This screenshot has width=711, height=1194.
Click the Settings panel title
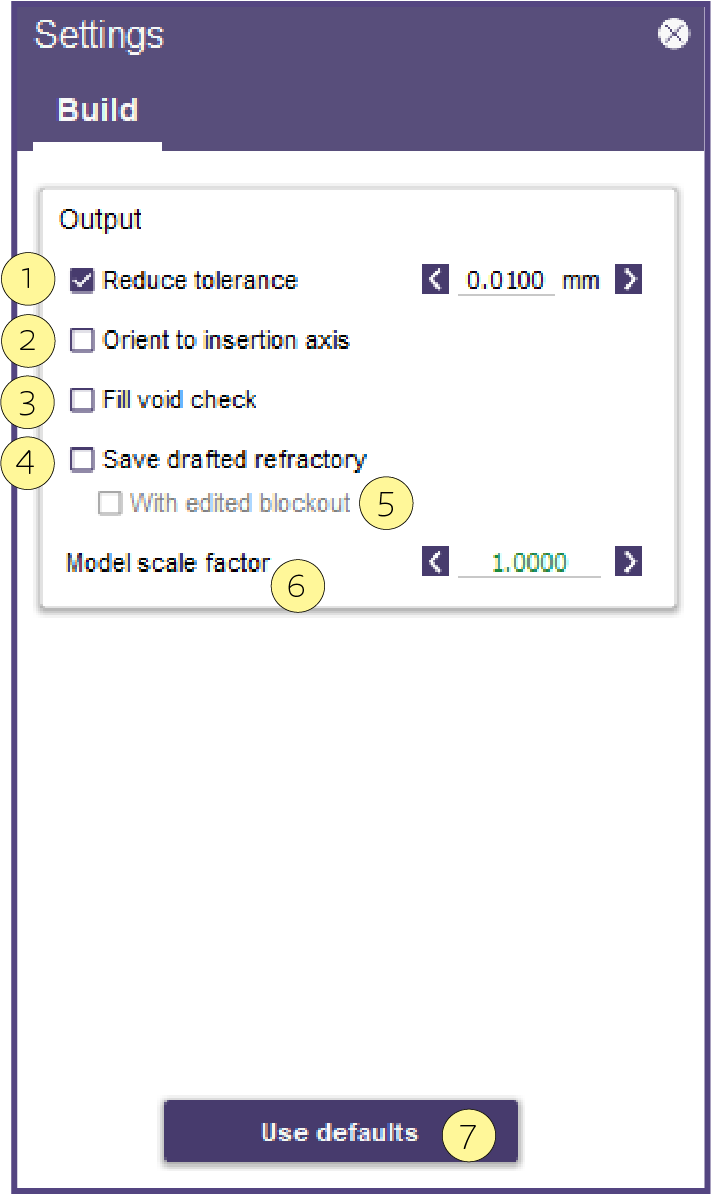tap(99, 35)
